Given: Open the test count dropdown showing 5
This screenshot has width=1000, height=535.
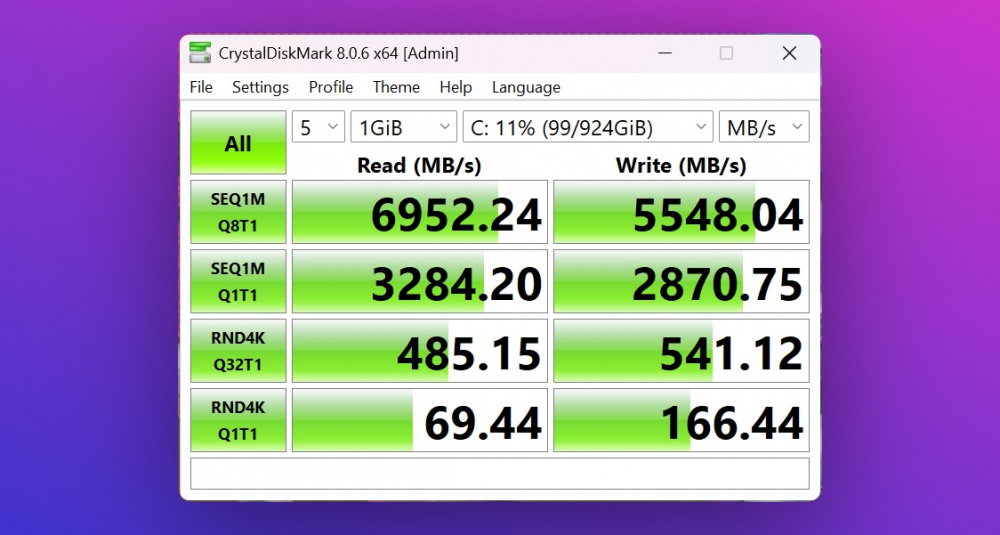Looking at the screenshot, I should pyautogui.click(x=318, y=127).
